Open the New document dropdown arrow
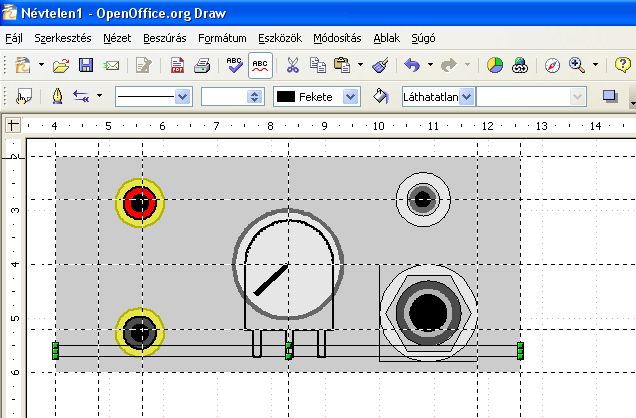This screenshot has width=636, height=418. pyautogui.click(x=41, y=64)
